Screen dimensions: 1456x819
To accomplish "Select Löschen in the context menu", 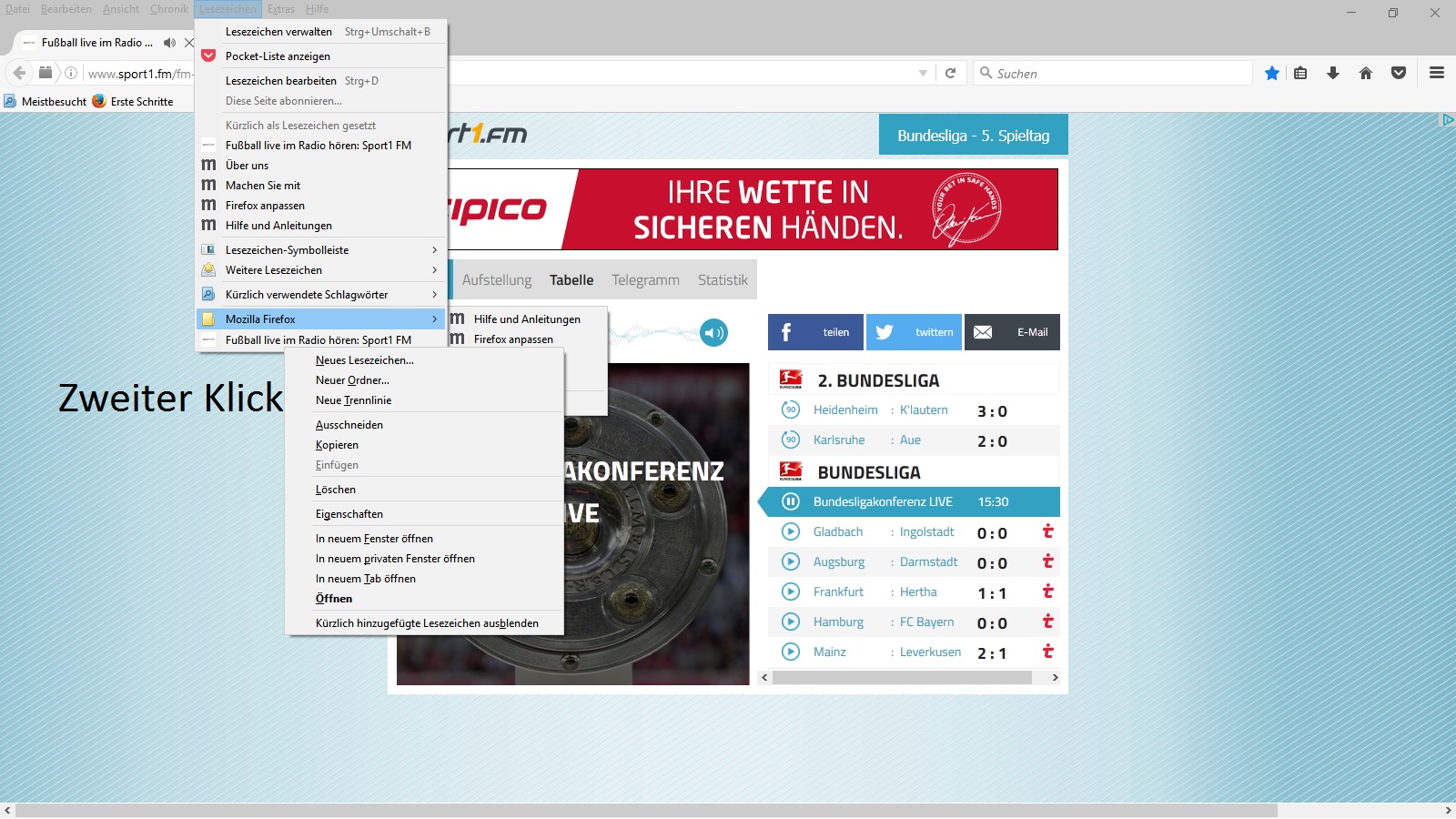I will (x=424, y=490).
